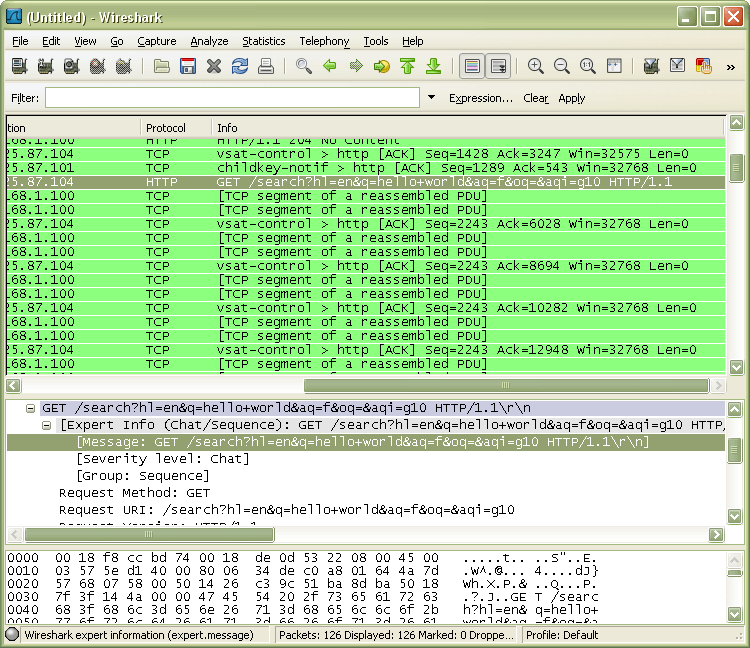The image size is (750, 648).
Task: Jump to the last packet
Action: pos(434,66)
